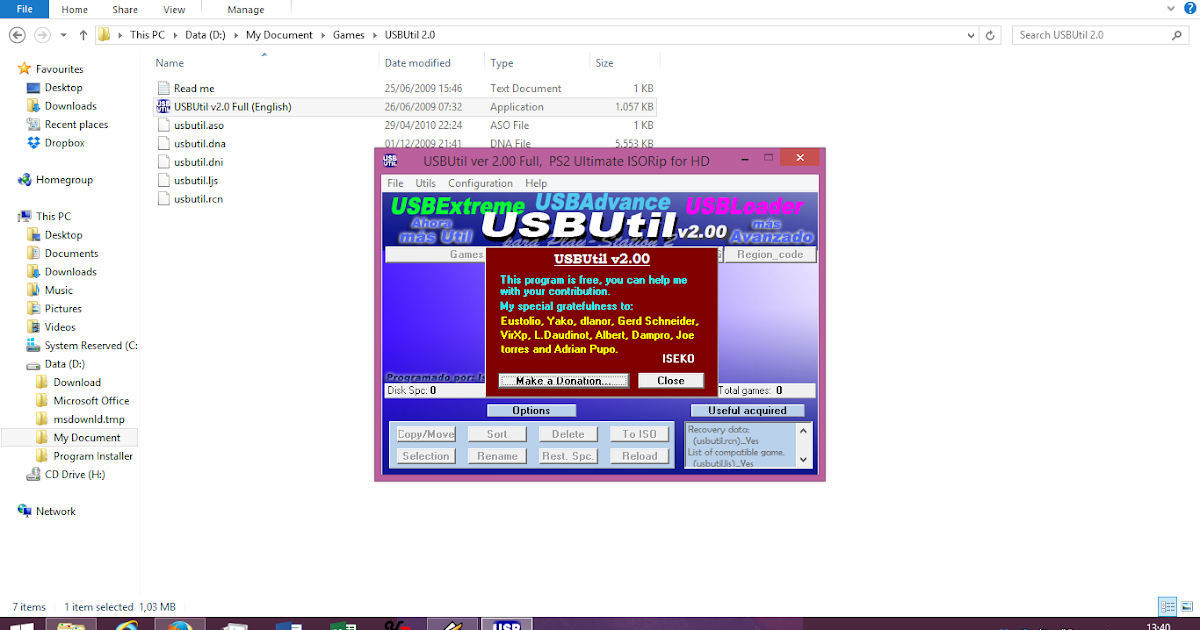Click scroll-up arrow in Useful acquired box
This screenshot has height=630, width=1200.
tap(803, 431)
